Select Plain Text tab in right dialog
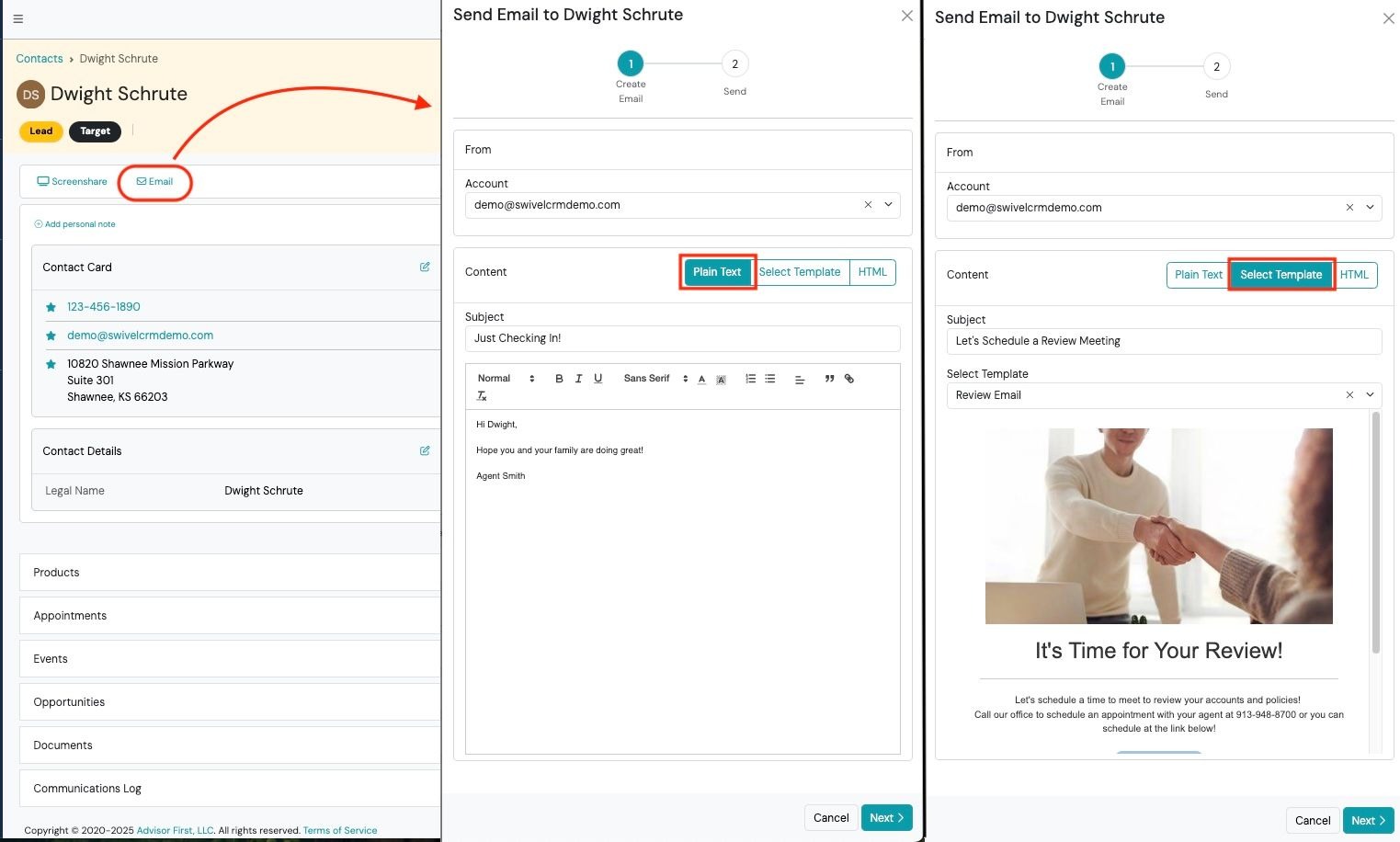1400x842 pixels. [x=1199, y=275]
